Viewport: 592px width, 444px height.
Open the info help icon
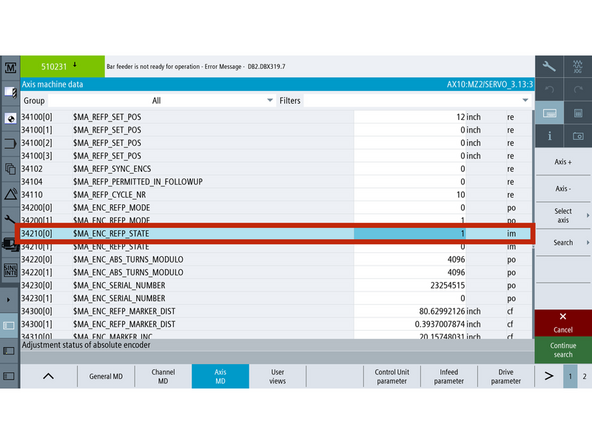549,136
